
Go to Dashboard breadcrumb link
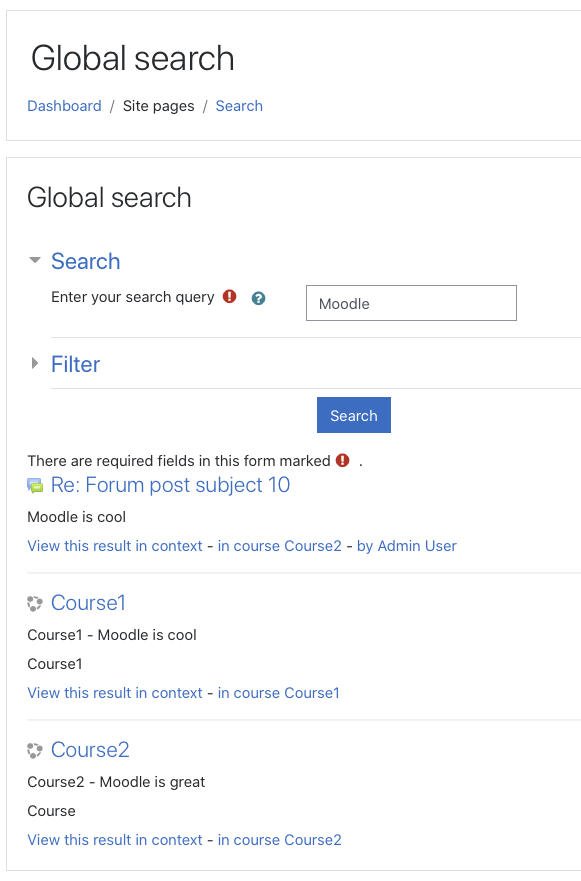coord(65,106)
